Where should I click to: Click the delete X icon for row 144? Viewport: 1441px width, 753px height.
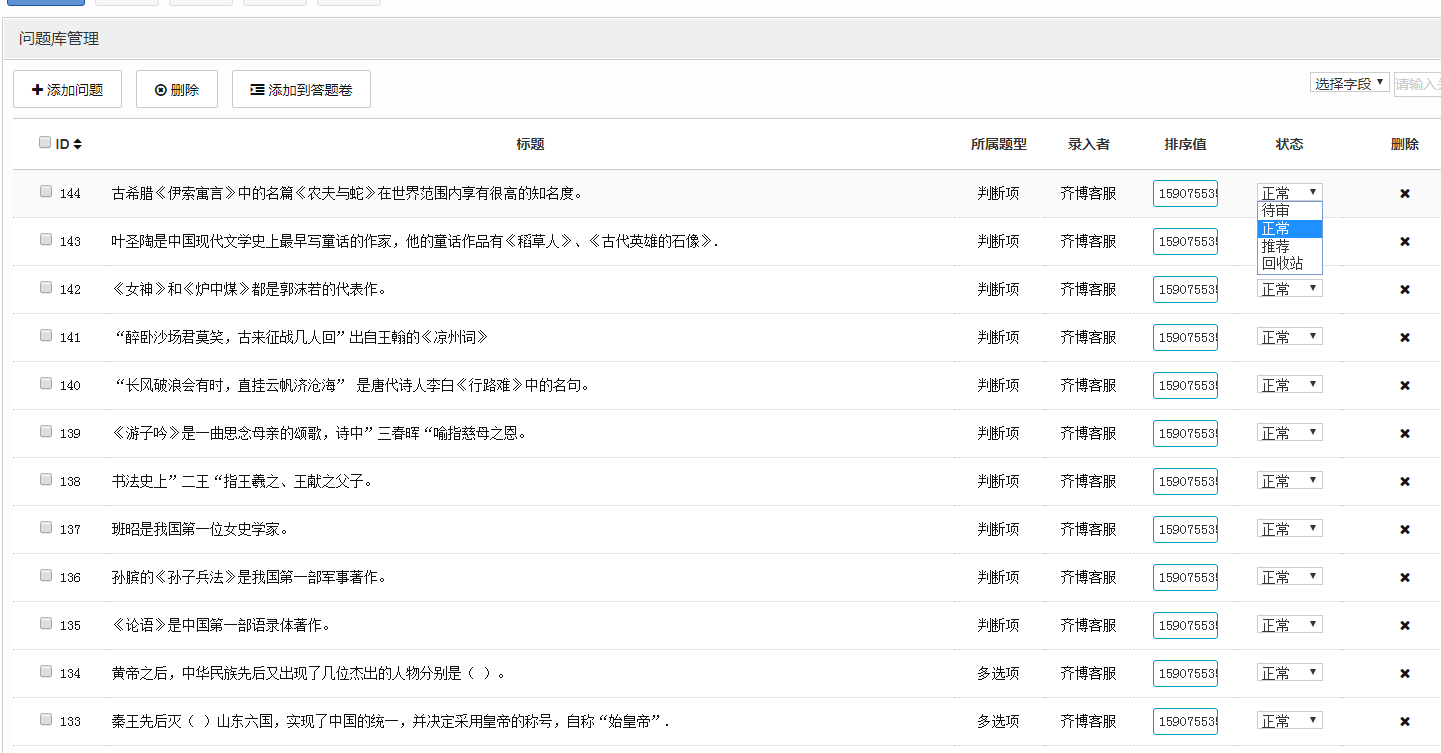coord(1404,193)
